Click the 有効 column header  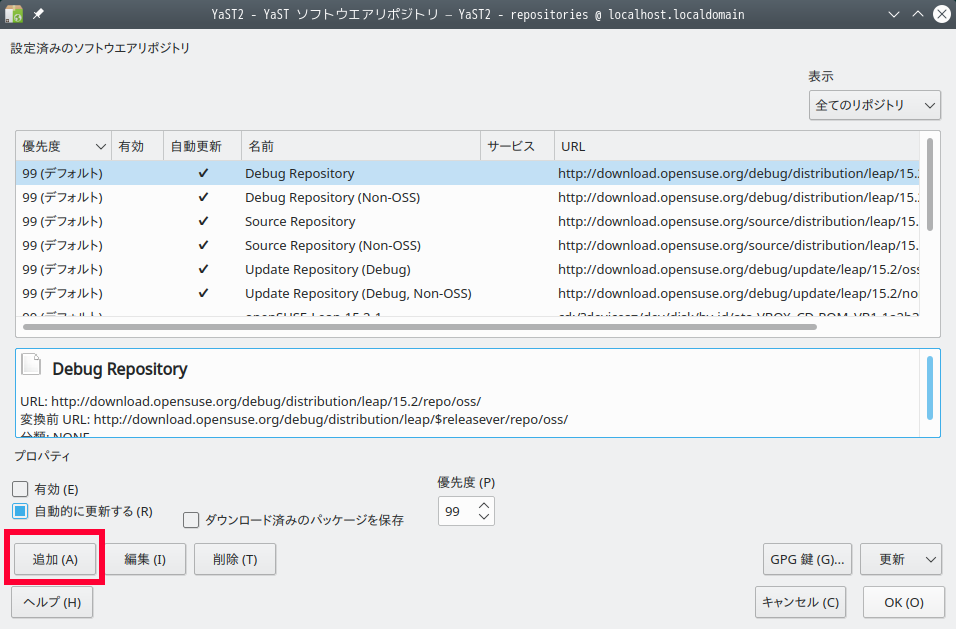137,146
